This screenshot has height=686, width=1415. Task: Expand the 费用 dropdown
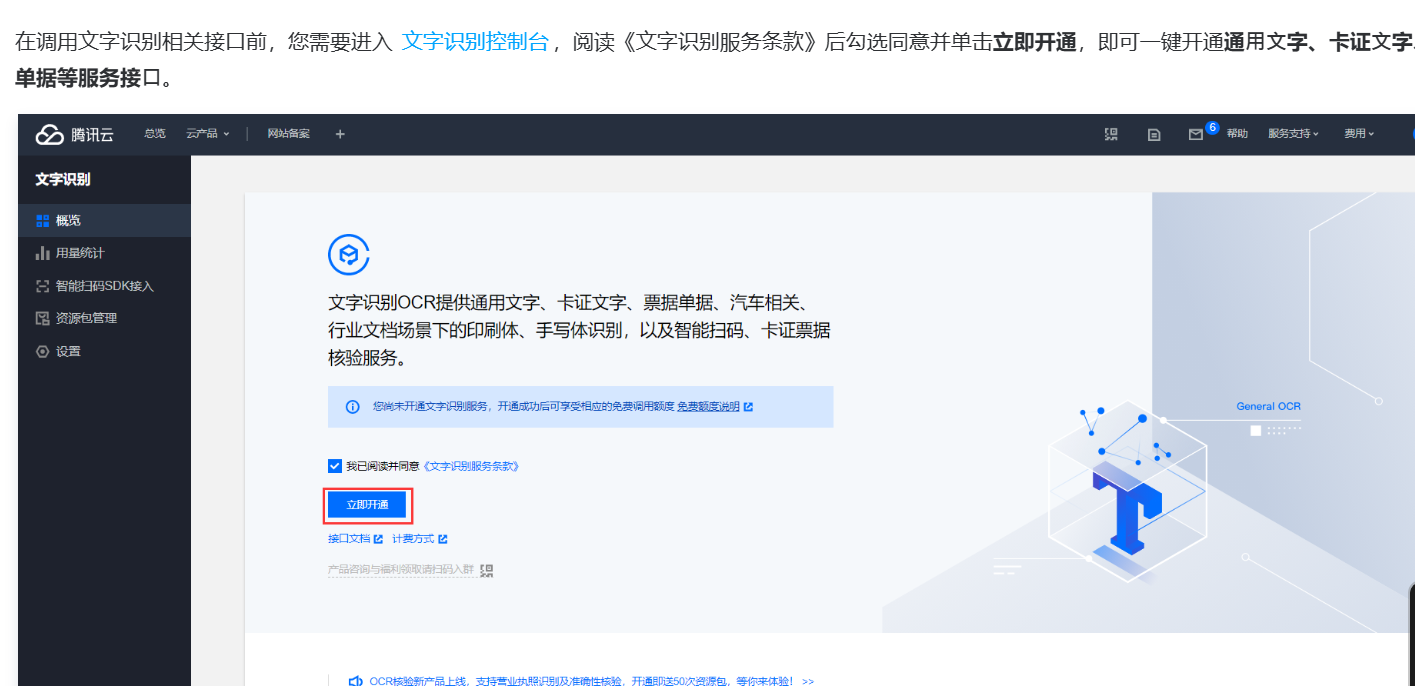coord(1359,133)
